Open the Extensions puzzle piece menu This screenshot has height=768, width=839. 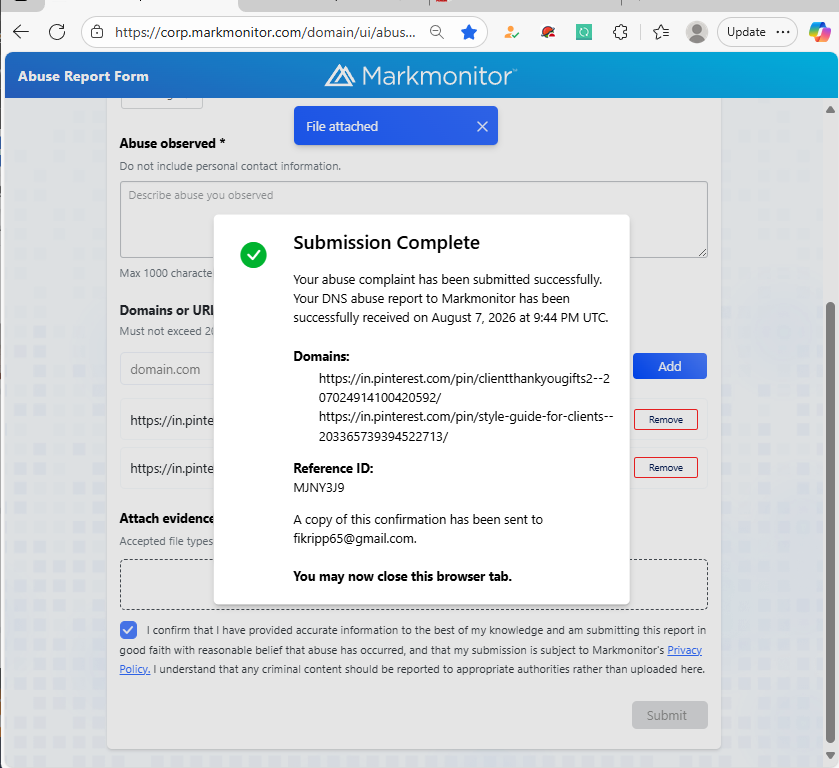click(x=620, y=32)
